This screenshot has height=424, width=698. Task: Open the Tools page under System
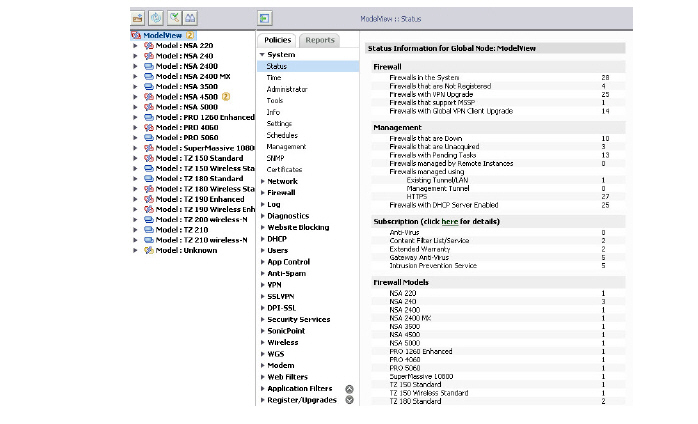click(275, 101)
